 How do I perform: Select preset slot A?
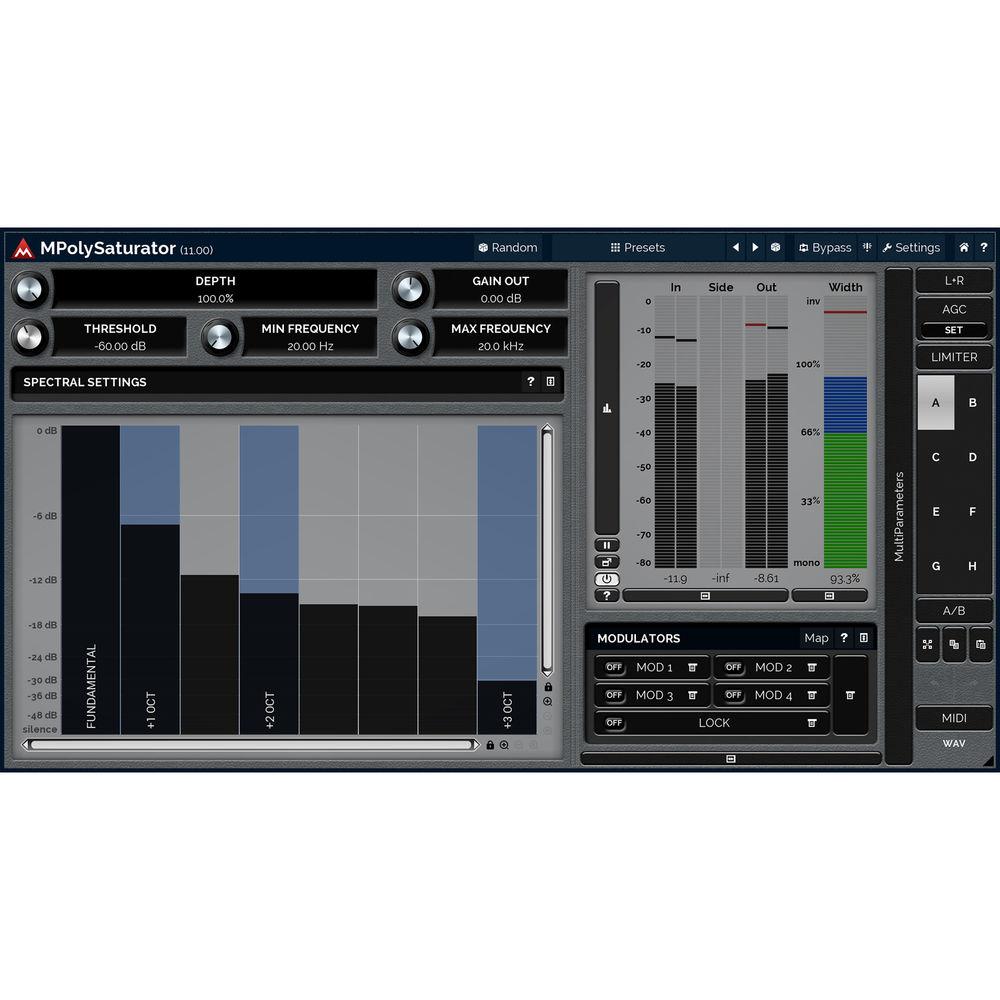coord(936,403)
